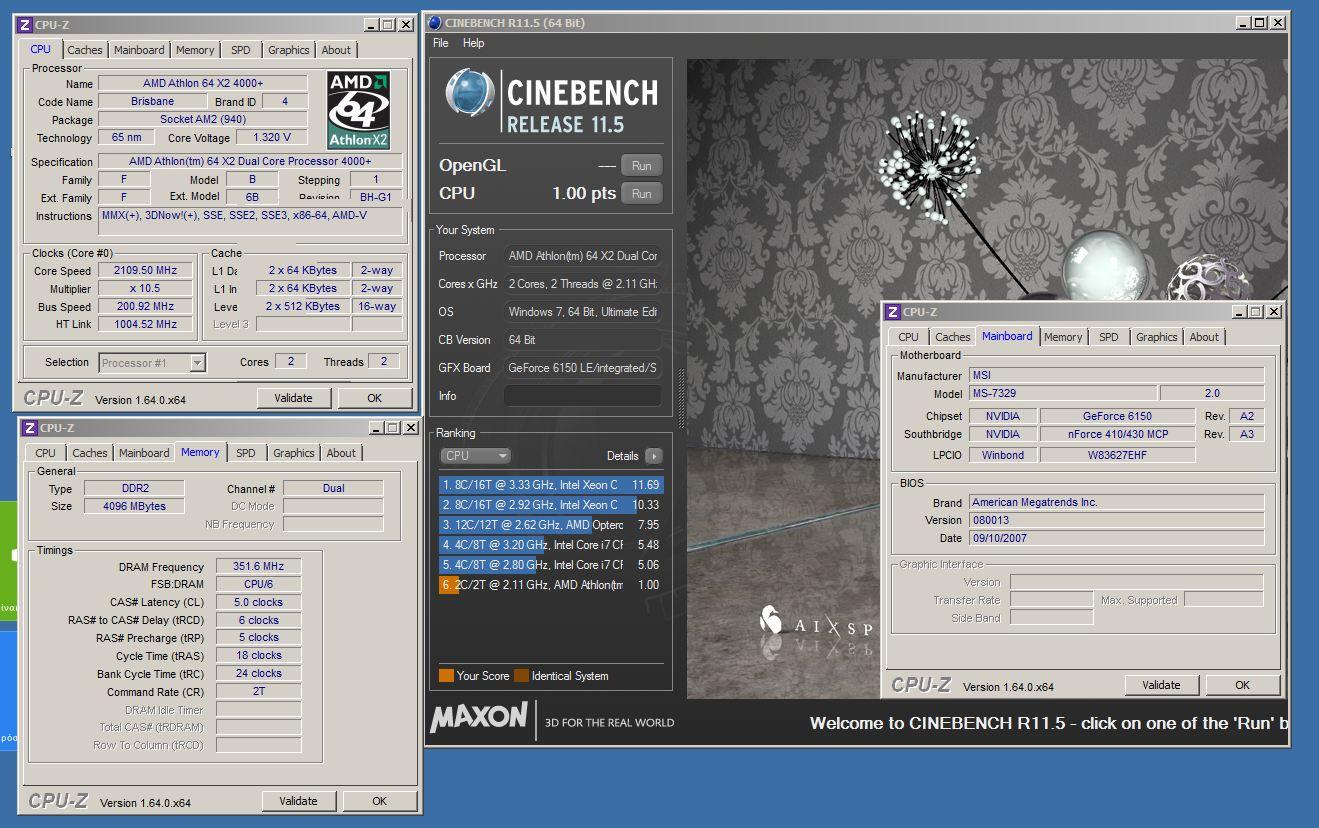Click the Package value Socket AM2 (940)
This screenshot has height=828, width=1319.
(x=203, y=120)
